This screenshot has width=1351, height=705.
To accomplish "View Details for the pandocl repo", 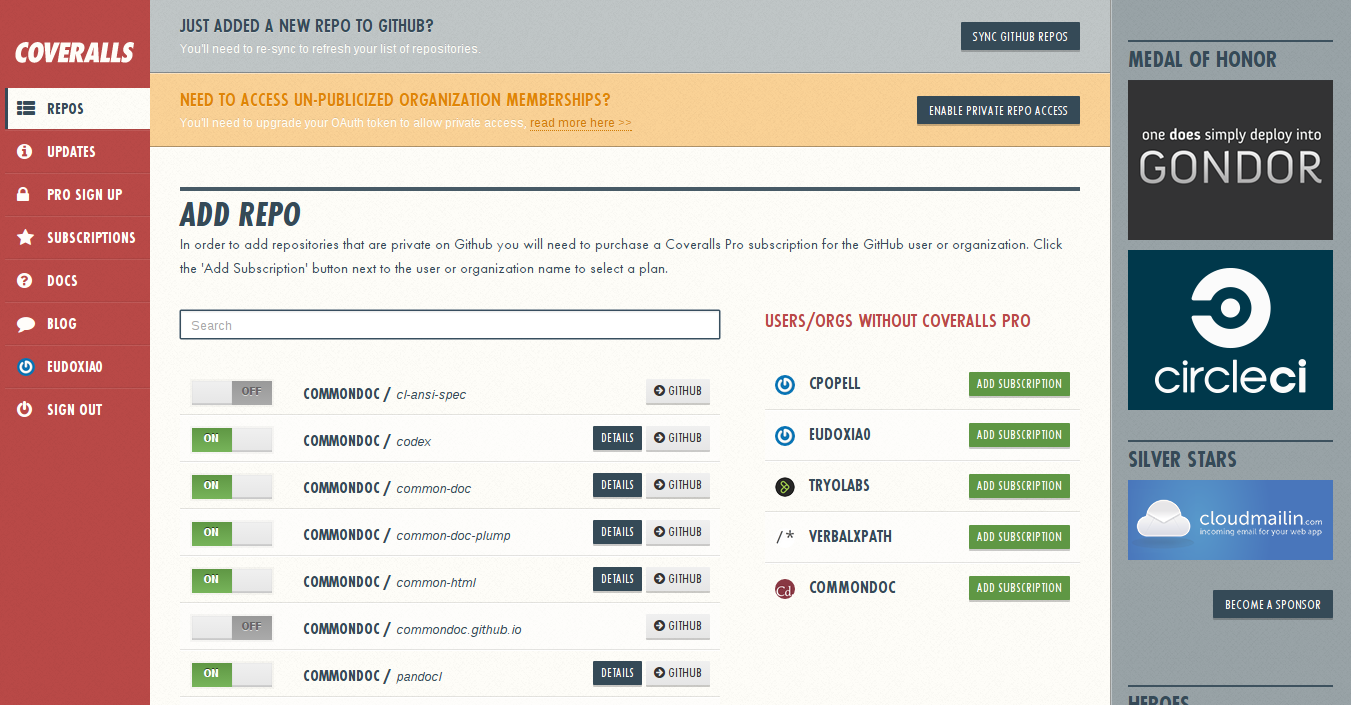I will click(x=617, y=673).
